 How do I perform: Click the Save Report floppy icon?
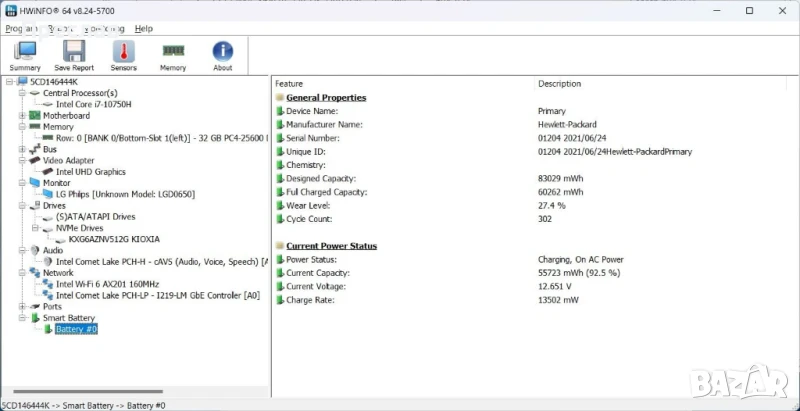pyautogui.click(x=74, y=54)
